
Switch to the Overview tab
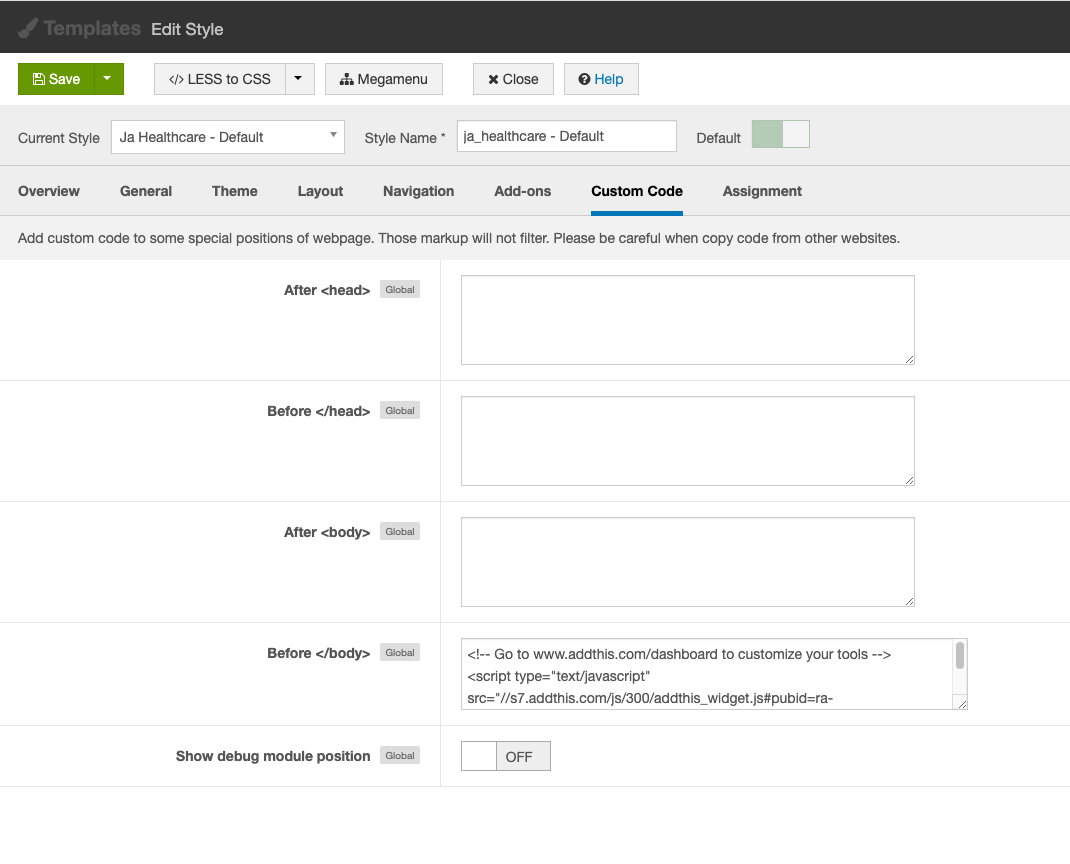point(49,191)
